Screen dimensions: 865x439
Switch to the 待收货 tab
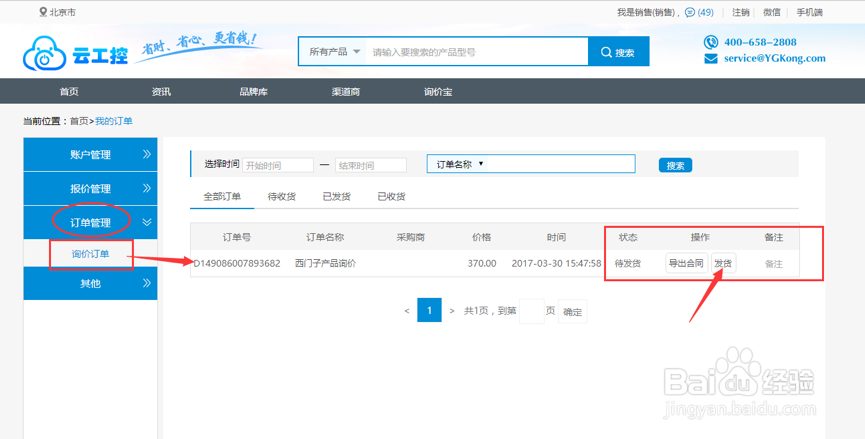(x=282, y=196)
